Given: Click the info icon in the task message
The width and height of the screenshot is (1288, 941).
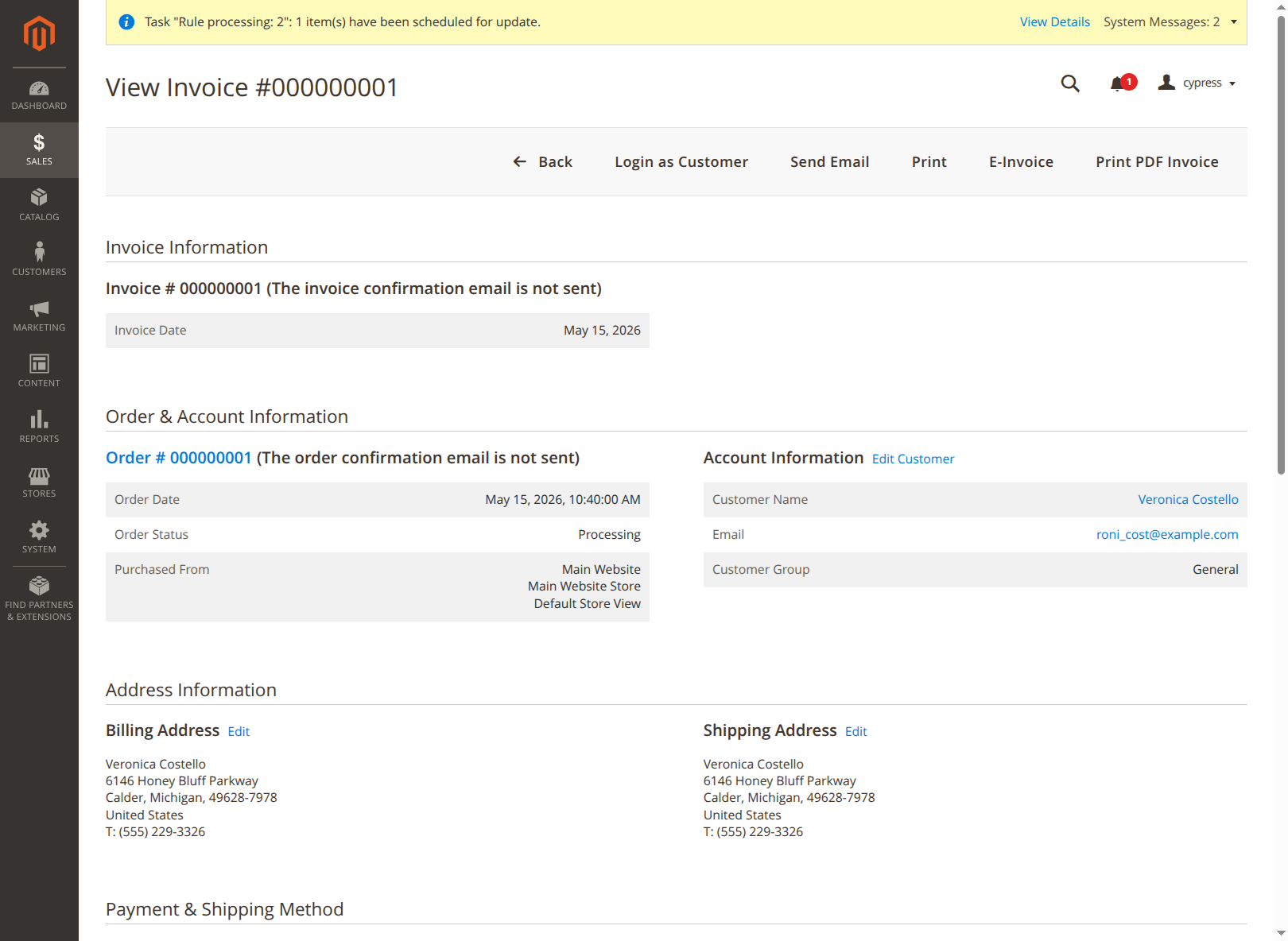Looking at the screenshot, I should click(126, 22).
